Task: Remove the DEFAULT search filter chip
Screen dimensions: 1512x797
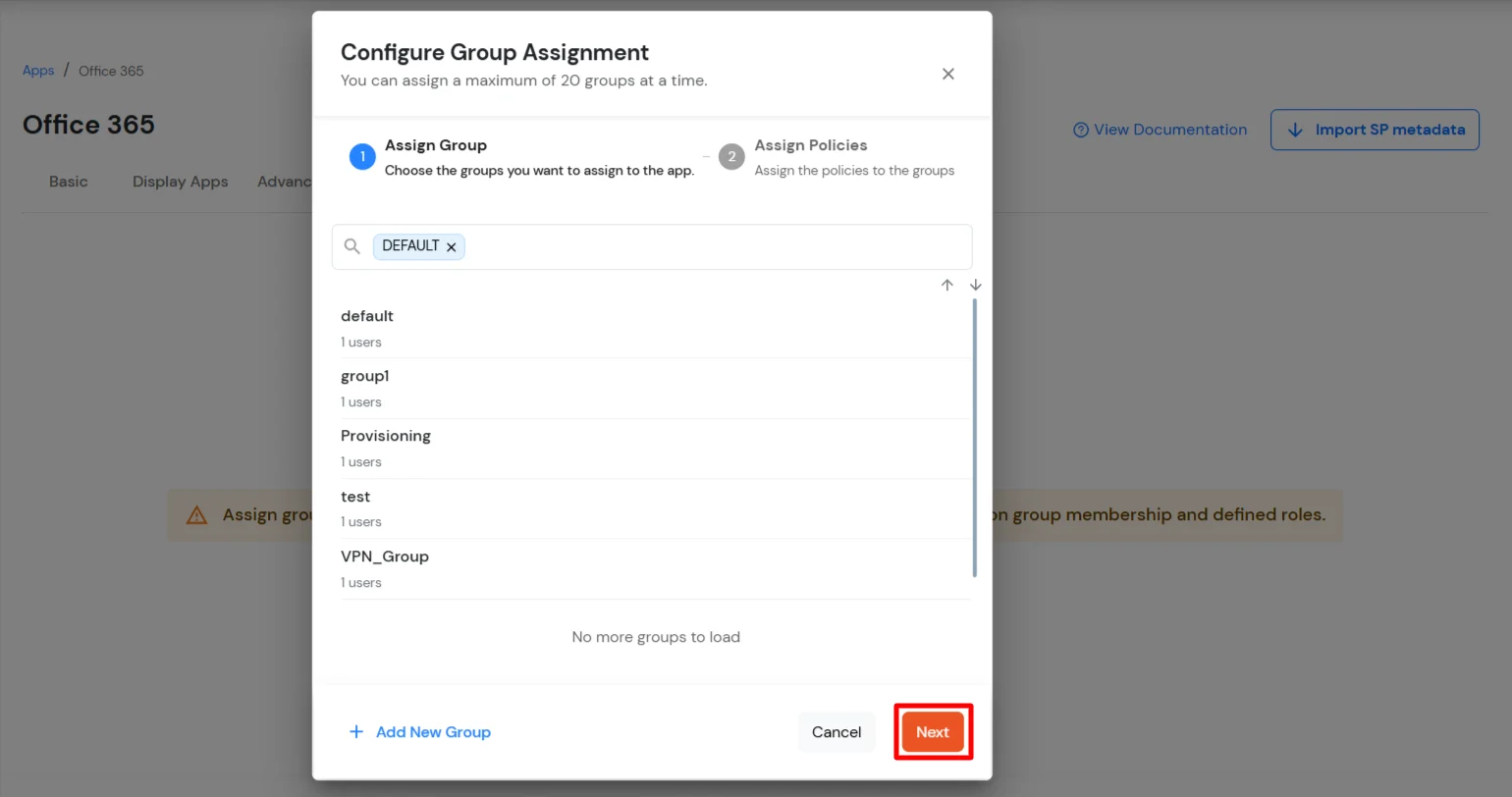Action: click(x=452, y=246)
